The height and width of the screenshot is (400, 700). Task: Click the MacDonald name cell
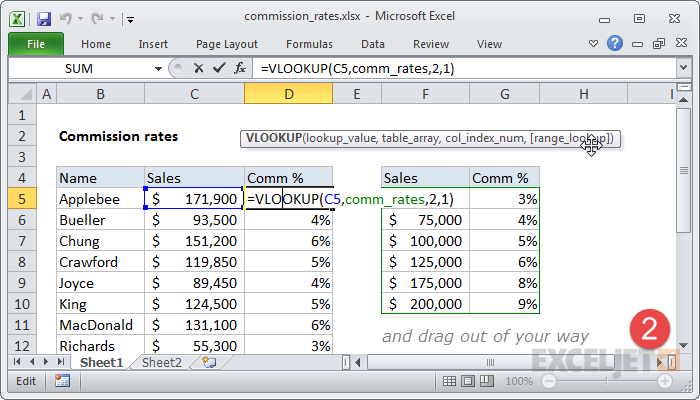click(x=100, y=325)
